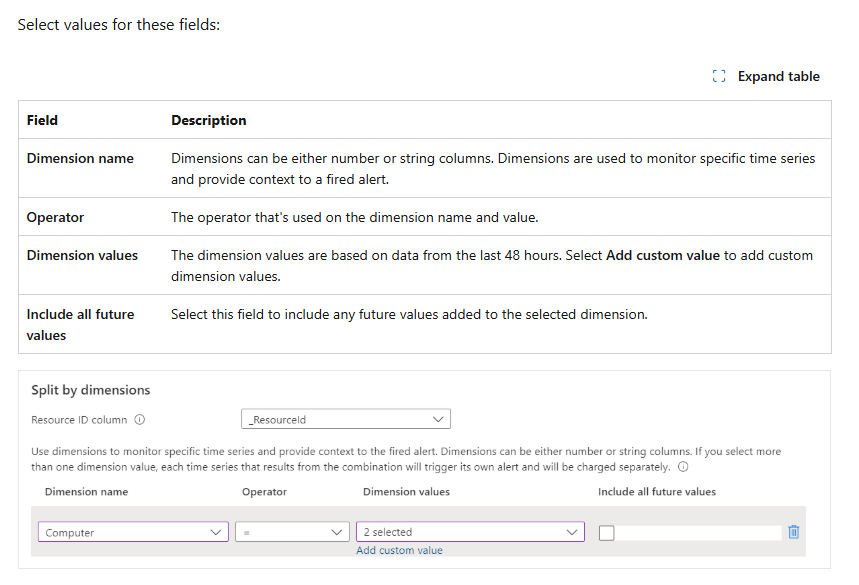
Task: Click the 'Dimension values' table row label
Action: pos(82,255)
